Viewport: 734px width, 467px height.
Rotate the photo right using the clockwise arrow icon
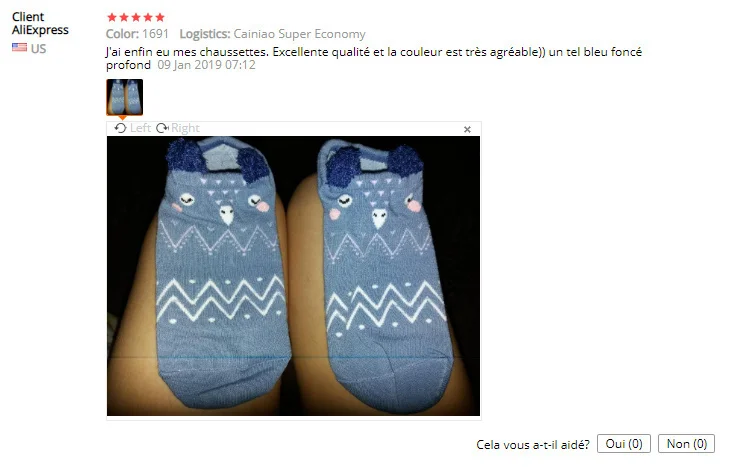[x=162, y=128]
